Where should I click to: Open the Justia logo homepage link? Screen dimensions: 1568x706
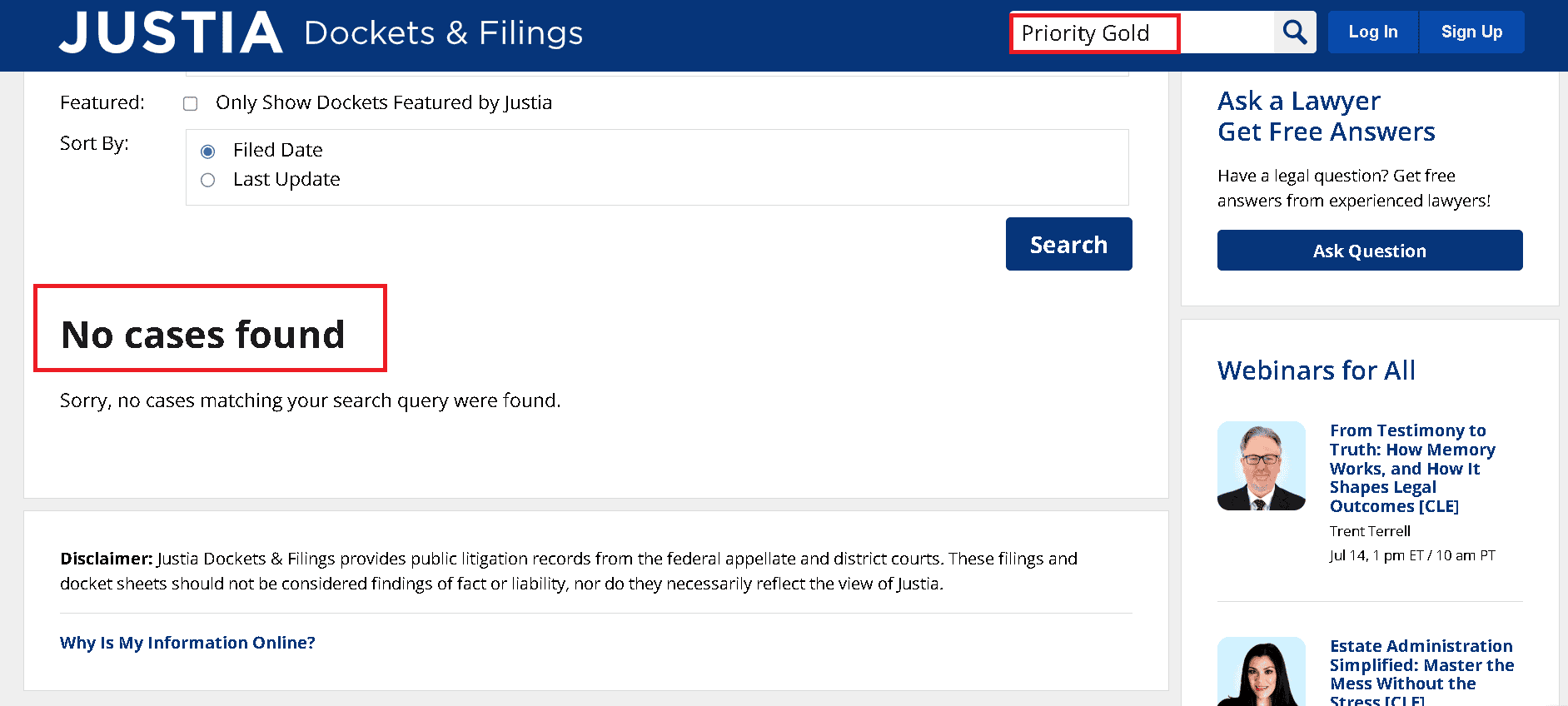(x=171, y=32)
